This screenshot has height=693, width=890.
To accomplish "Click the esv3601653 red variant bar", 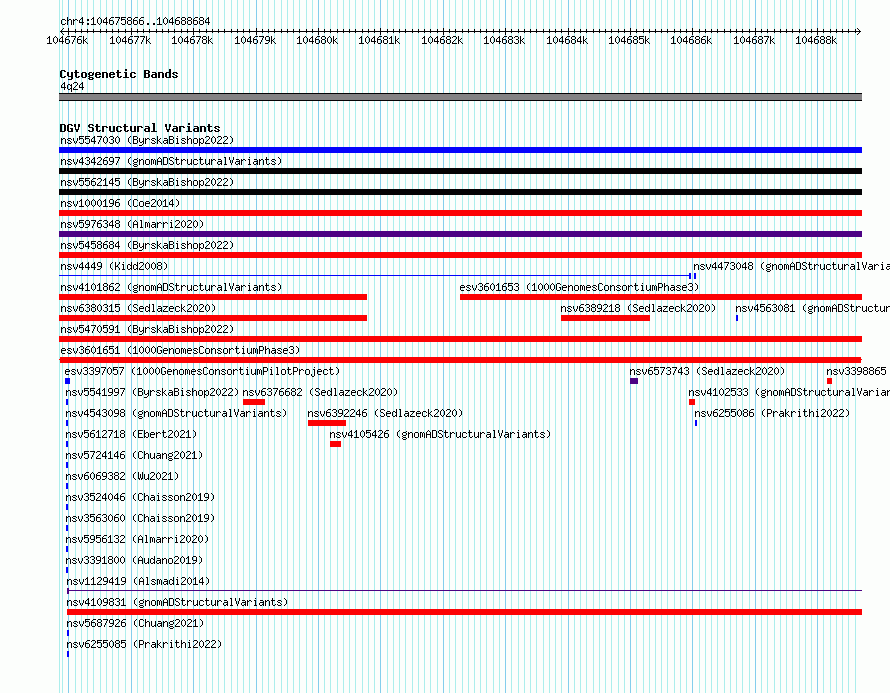I will 661,297.
